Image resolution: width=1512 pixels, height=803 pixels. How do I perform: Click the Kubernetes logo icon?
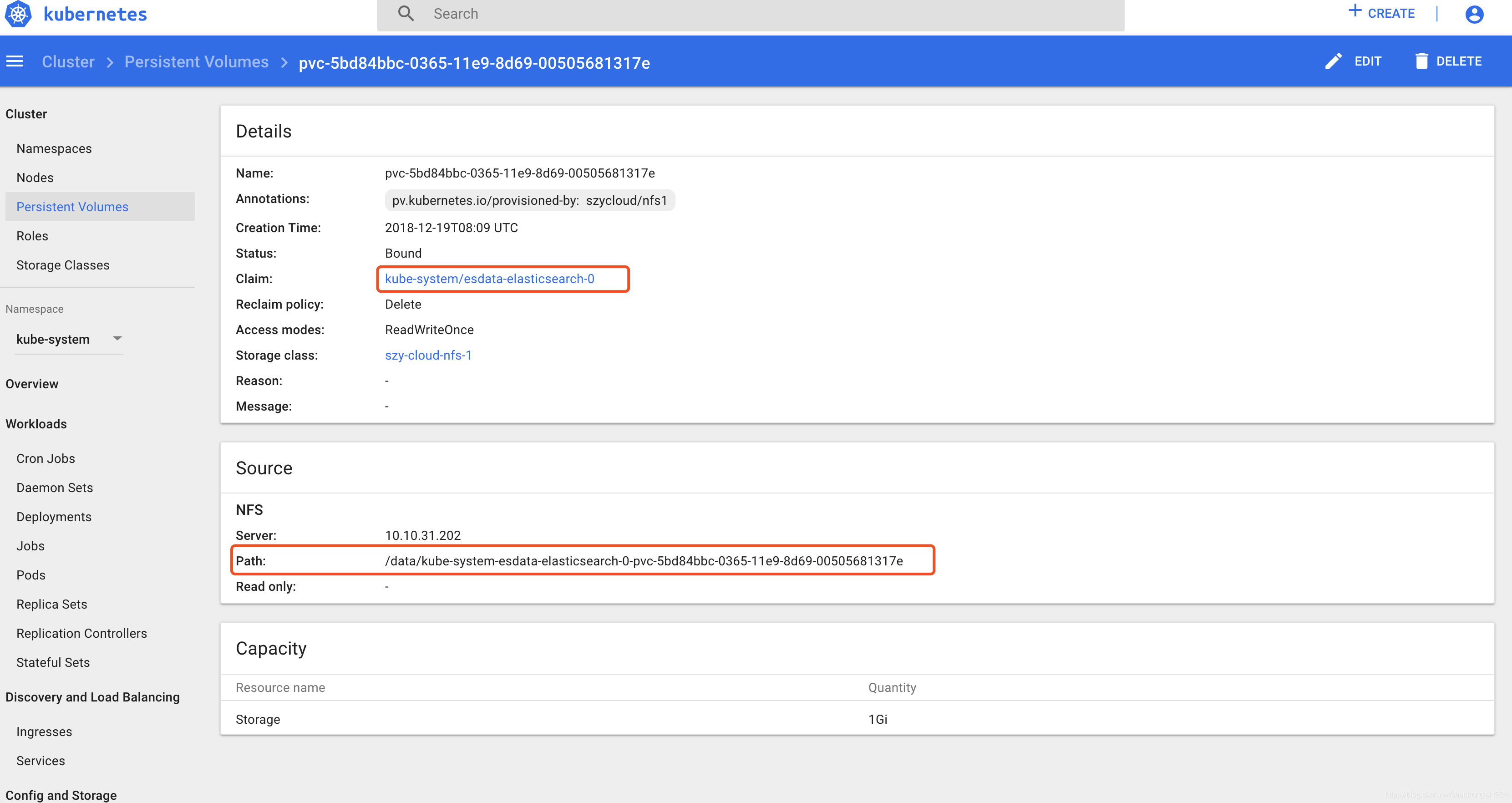click(21, 14)
